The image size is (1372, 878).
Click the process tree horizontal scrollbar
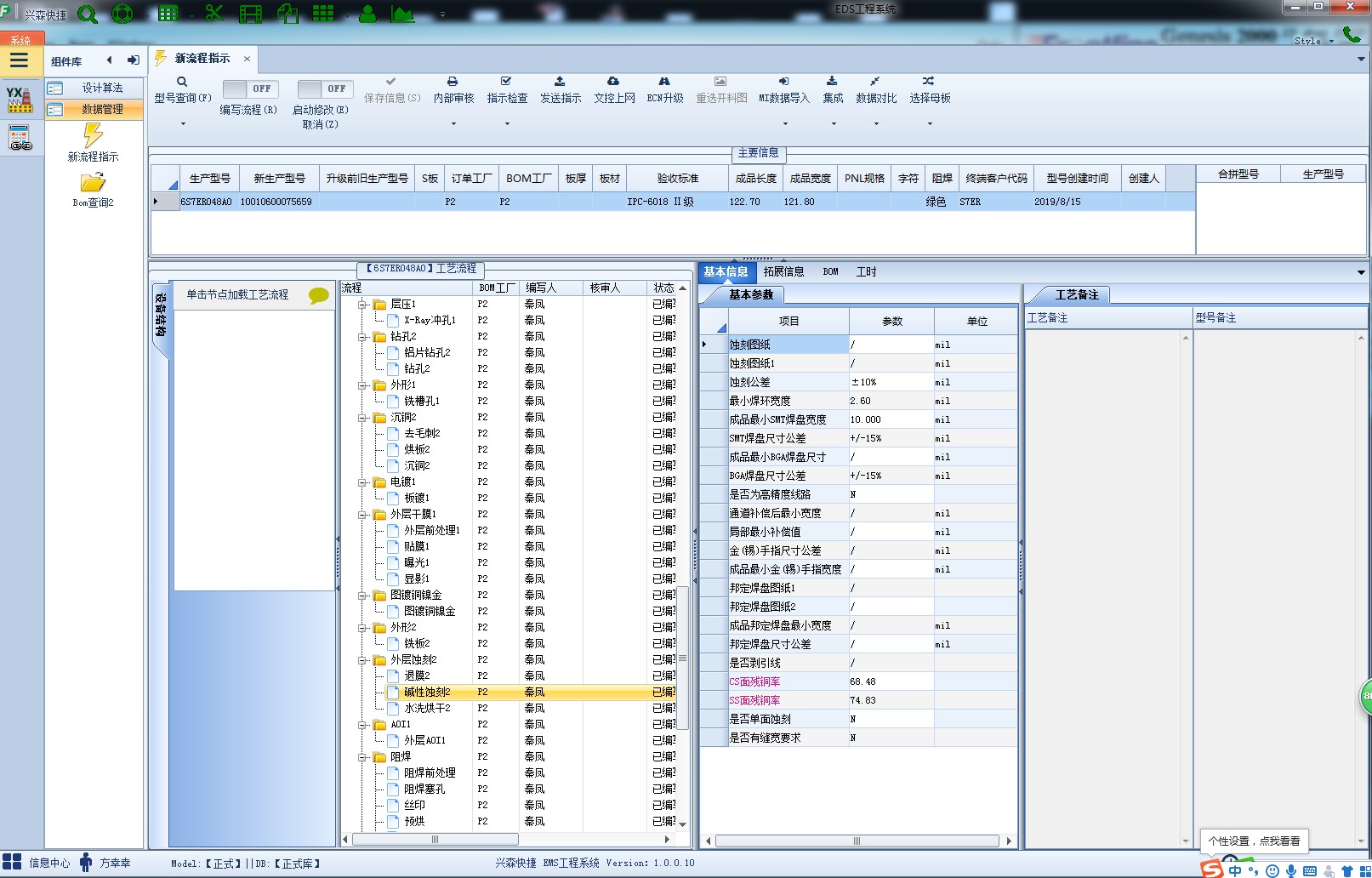[x=435, y=839]
